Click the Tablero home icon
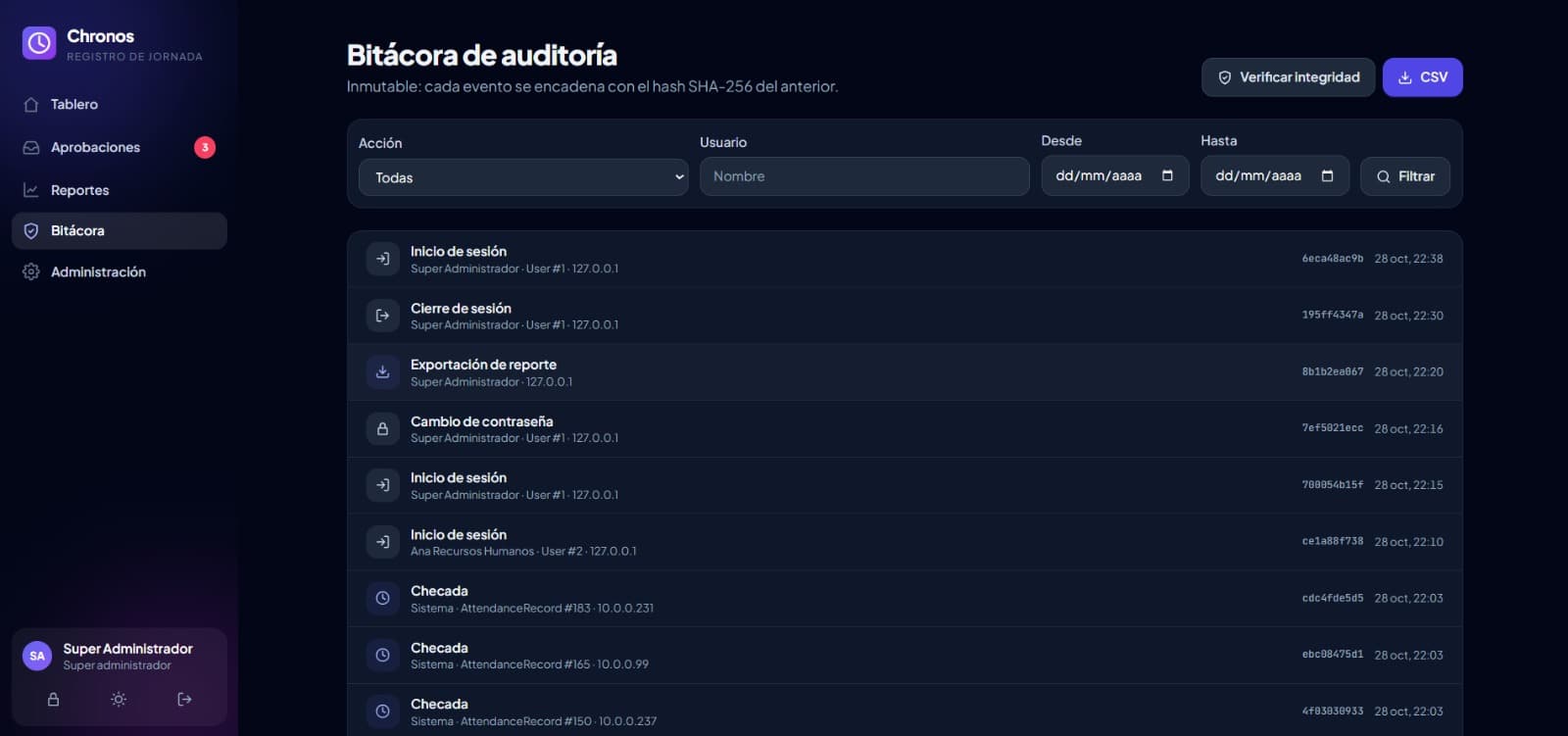 (x=31, y=104)
